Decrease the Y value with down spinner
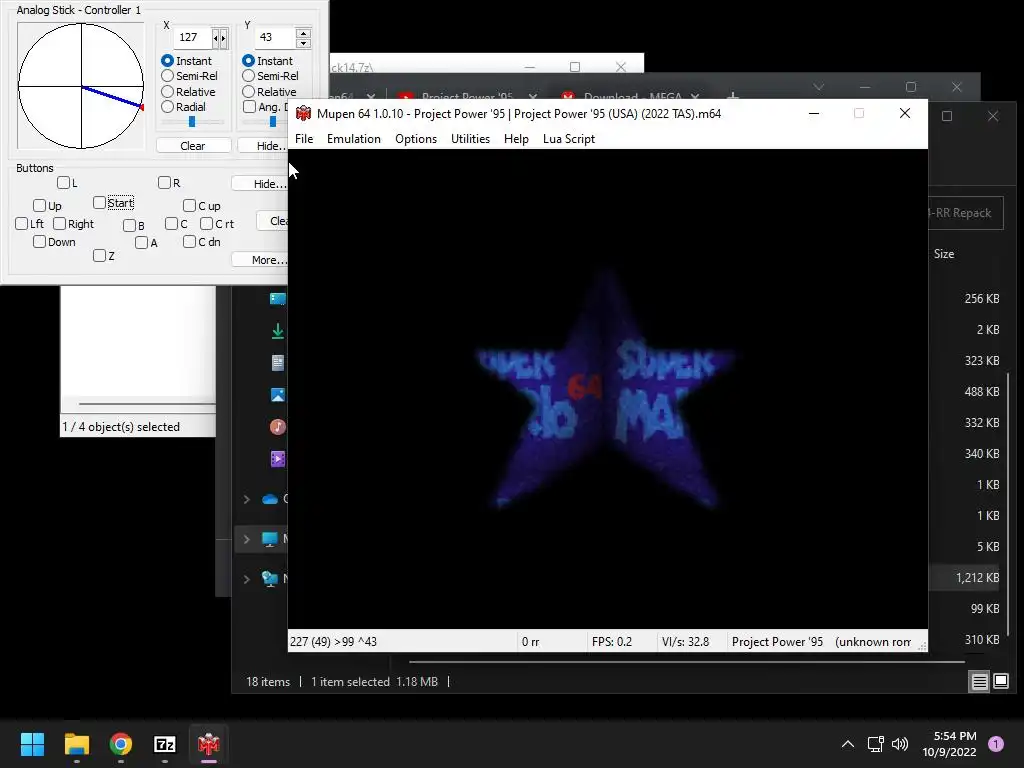 pos(303,43)
